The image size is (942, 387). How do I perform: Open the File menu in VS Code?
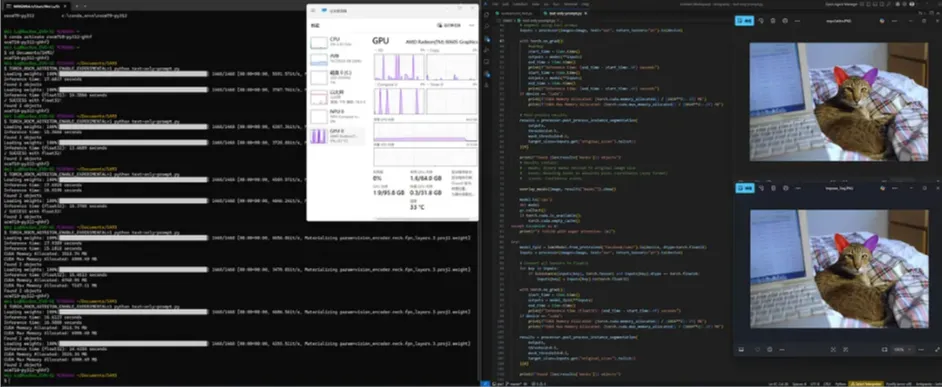click(495, 4)
